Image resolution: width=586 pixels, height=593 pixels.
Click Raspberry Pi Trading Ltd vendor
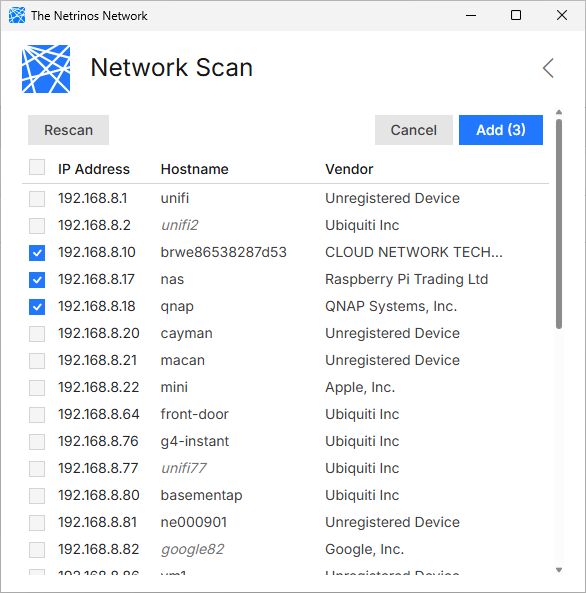[407, 279]
